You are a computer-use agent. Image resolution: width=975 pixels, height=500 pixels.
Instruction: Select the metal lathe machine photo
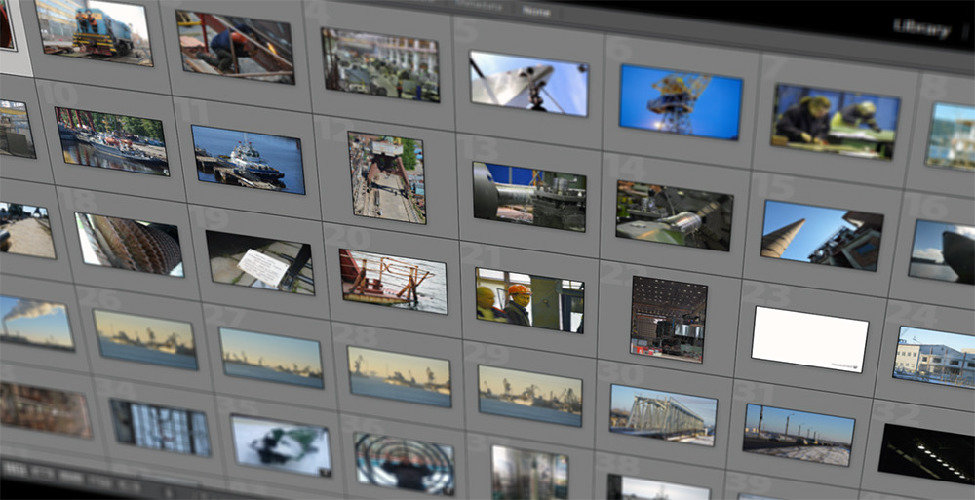[x=672, y=215]
